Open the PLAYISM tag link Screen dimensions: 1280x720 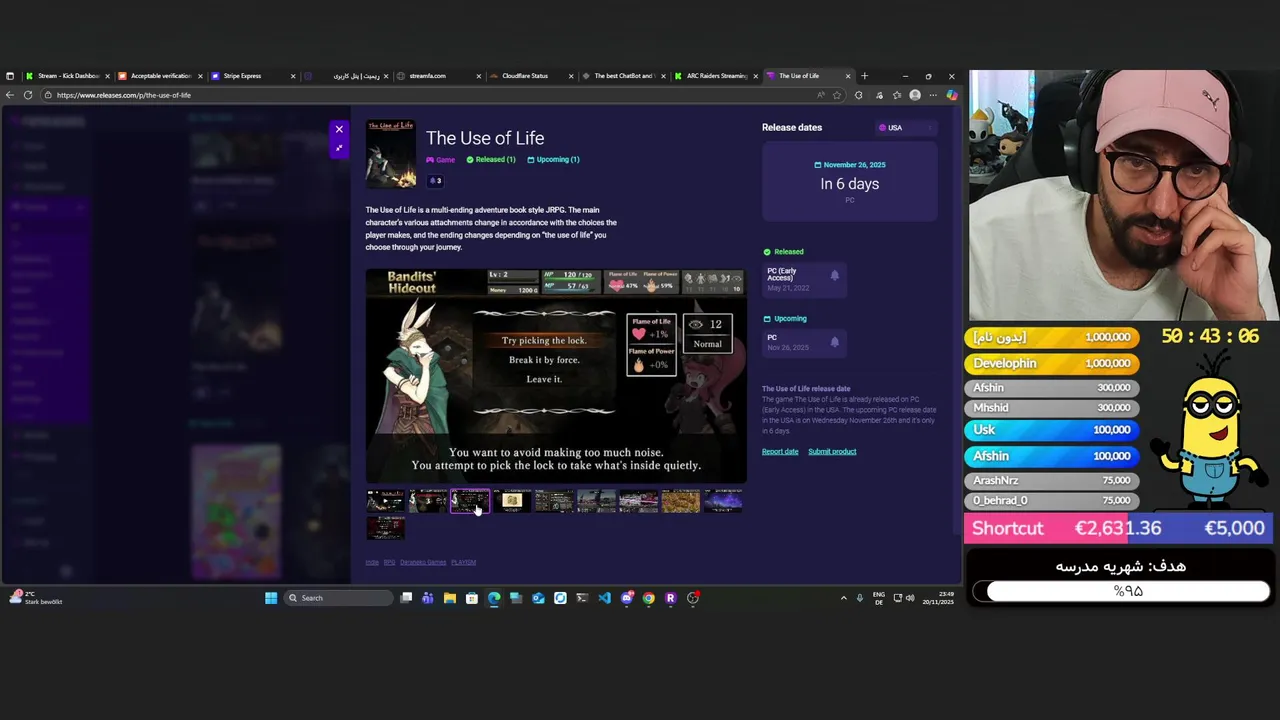coord(463,562)
